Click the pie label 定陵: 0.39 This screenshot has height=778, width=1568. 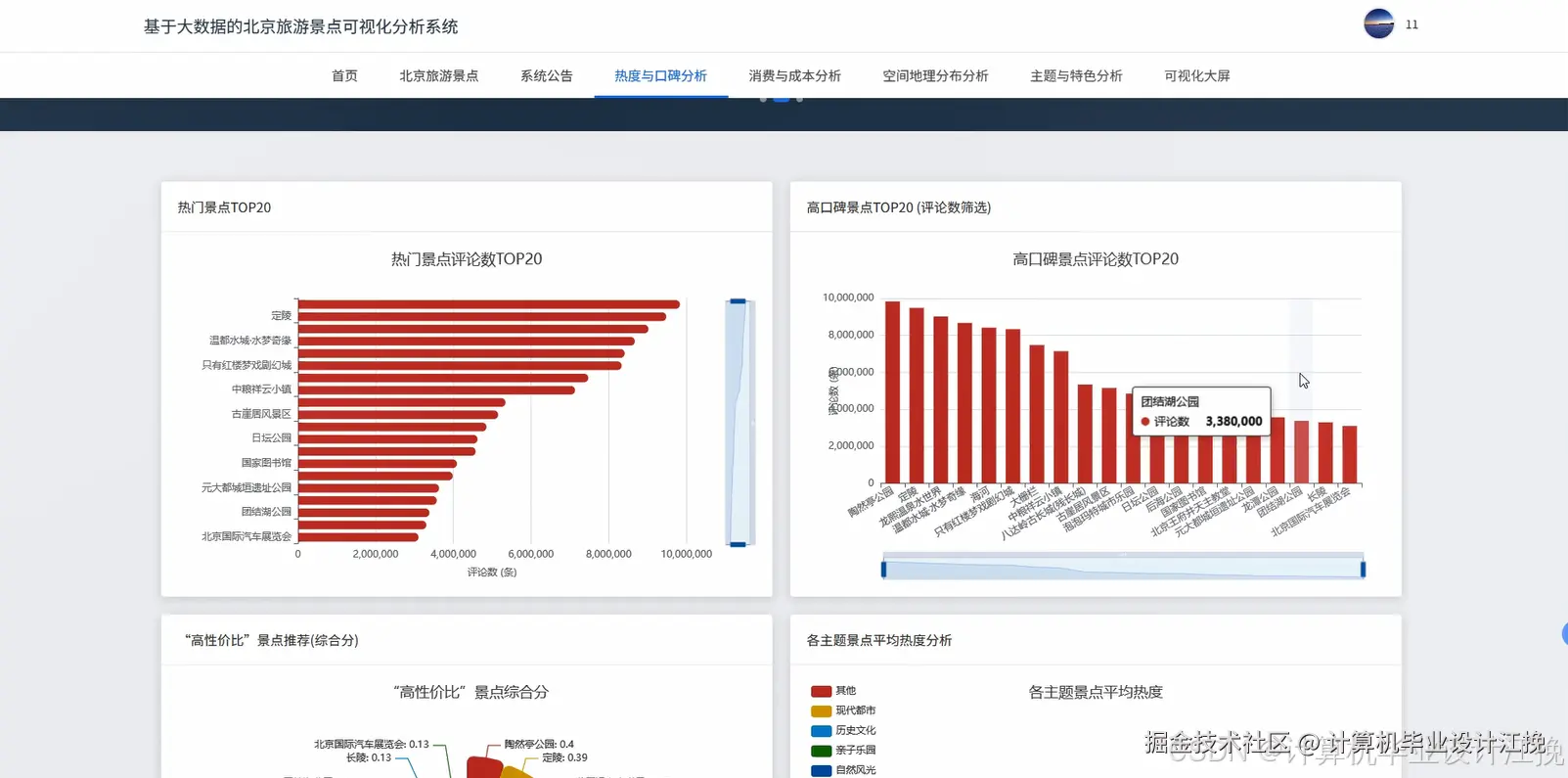coord(564,757)
